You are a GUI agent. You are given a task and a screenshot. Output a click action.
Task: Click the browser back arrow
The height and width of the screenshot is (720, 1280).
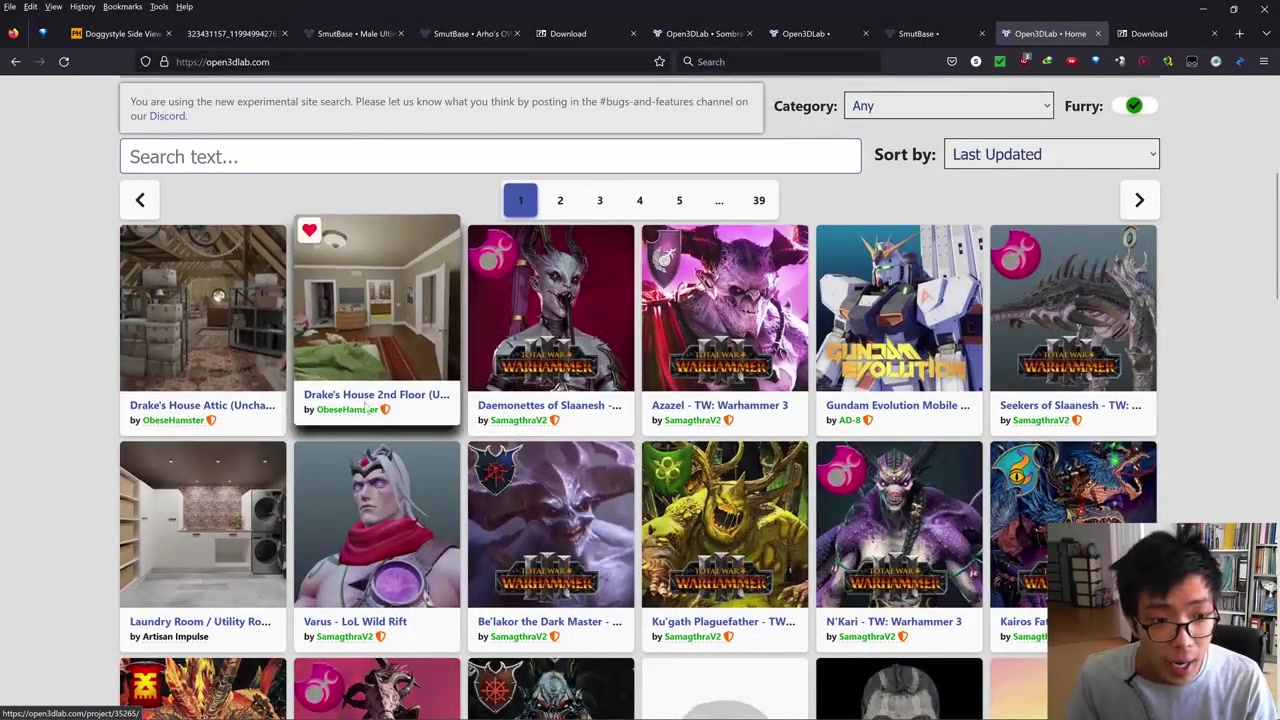(x=16, y=62)
